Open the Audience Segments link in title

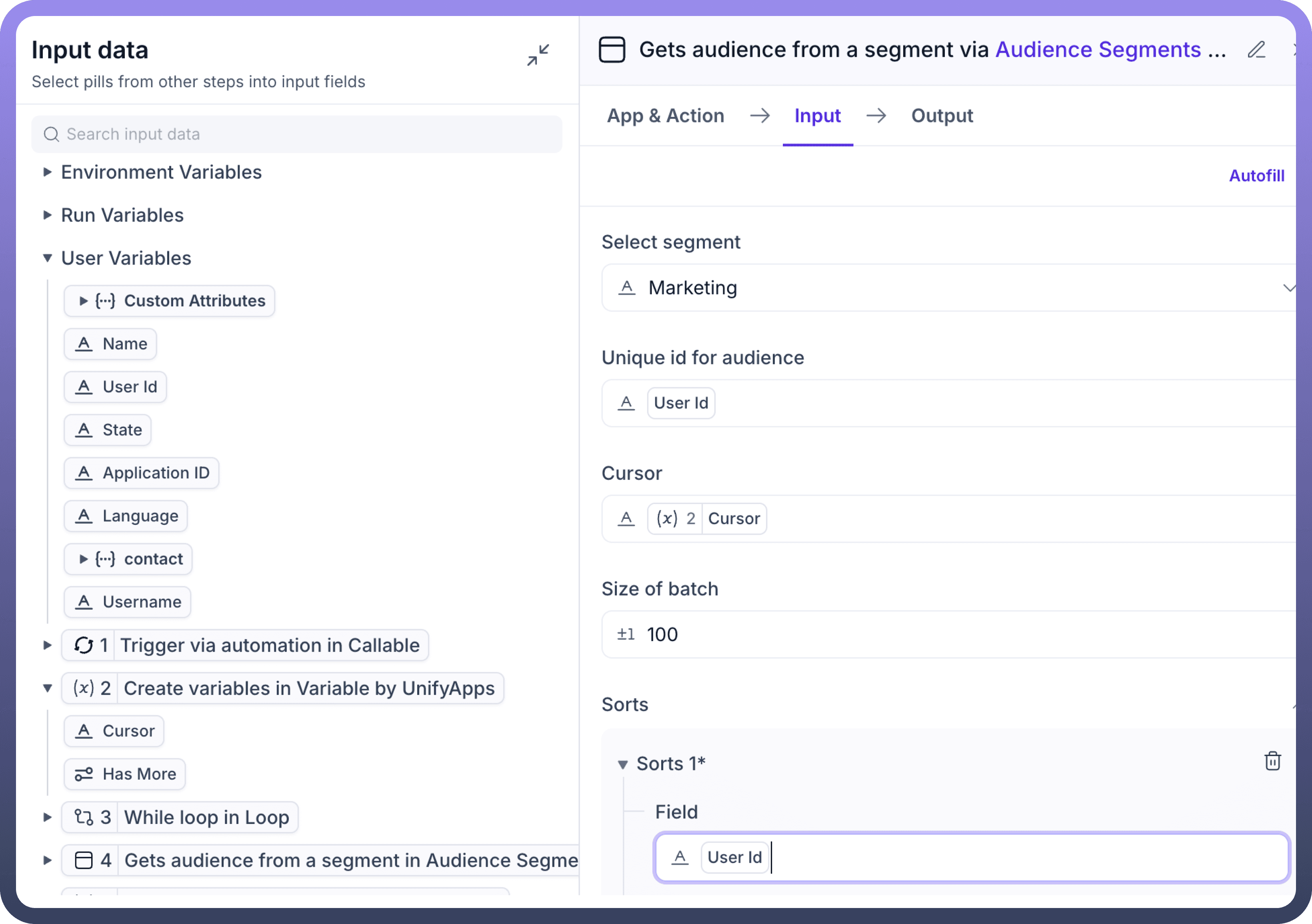(1098, 50)
